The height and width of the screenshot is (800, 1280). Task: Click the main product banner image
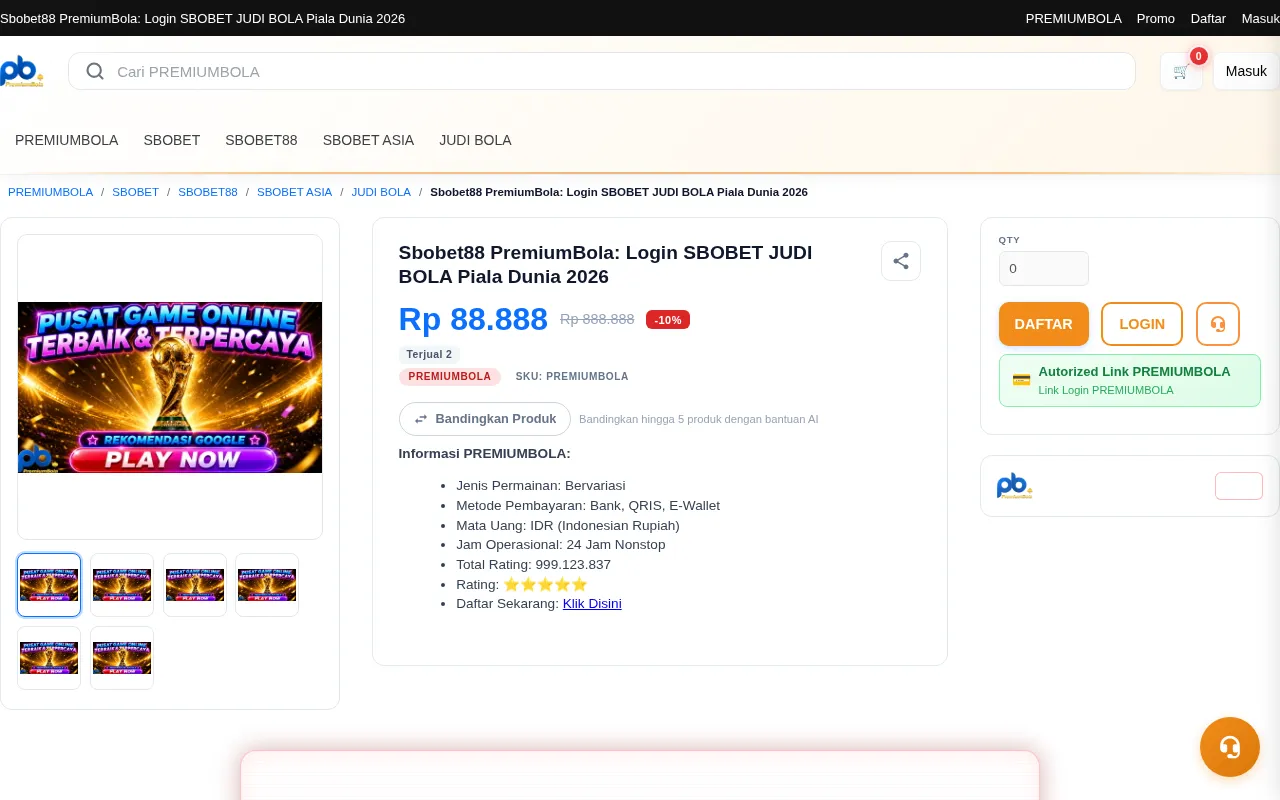pos(170,387)
